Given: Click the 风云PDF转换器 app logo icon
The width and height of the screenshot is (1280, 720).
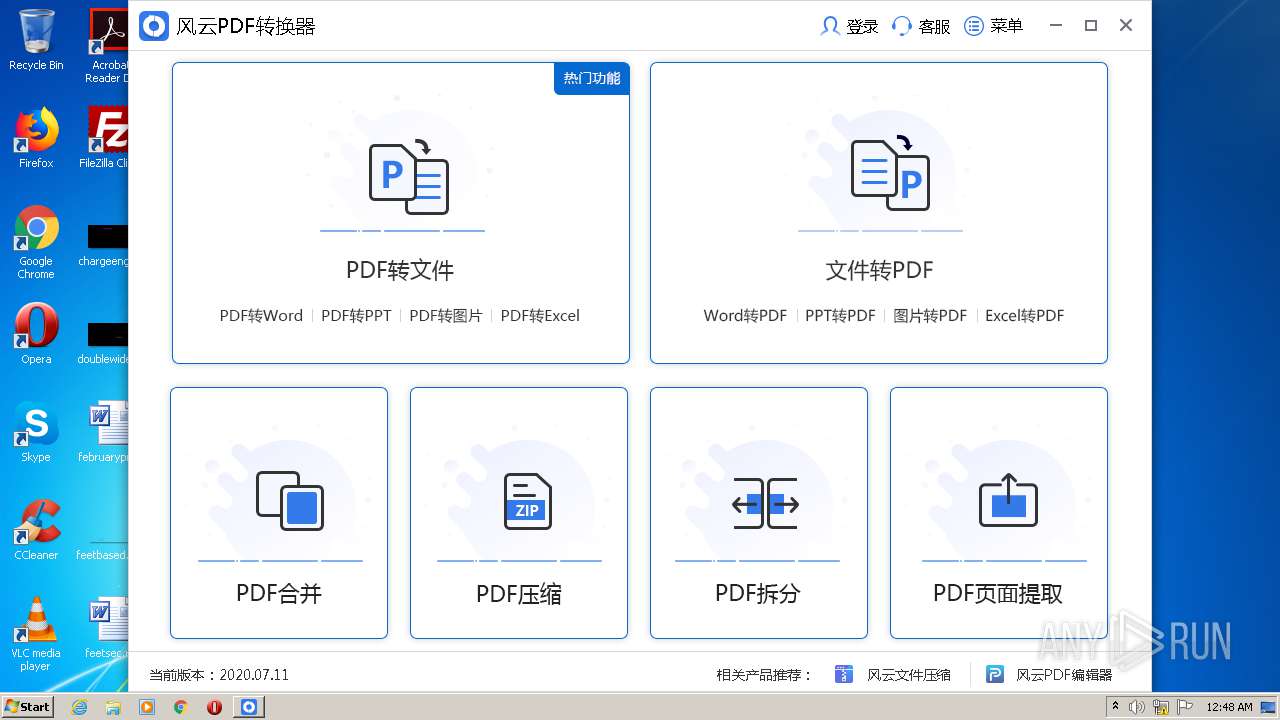Looking at the screenshot, I should pos(153,26).
